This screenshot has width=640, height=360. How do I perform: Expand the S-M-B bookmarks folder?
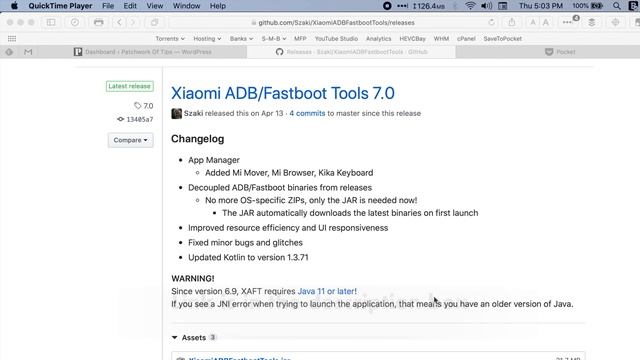pyautogui.click(x=273, y=39)
